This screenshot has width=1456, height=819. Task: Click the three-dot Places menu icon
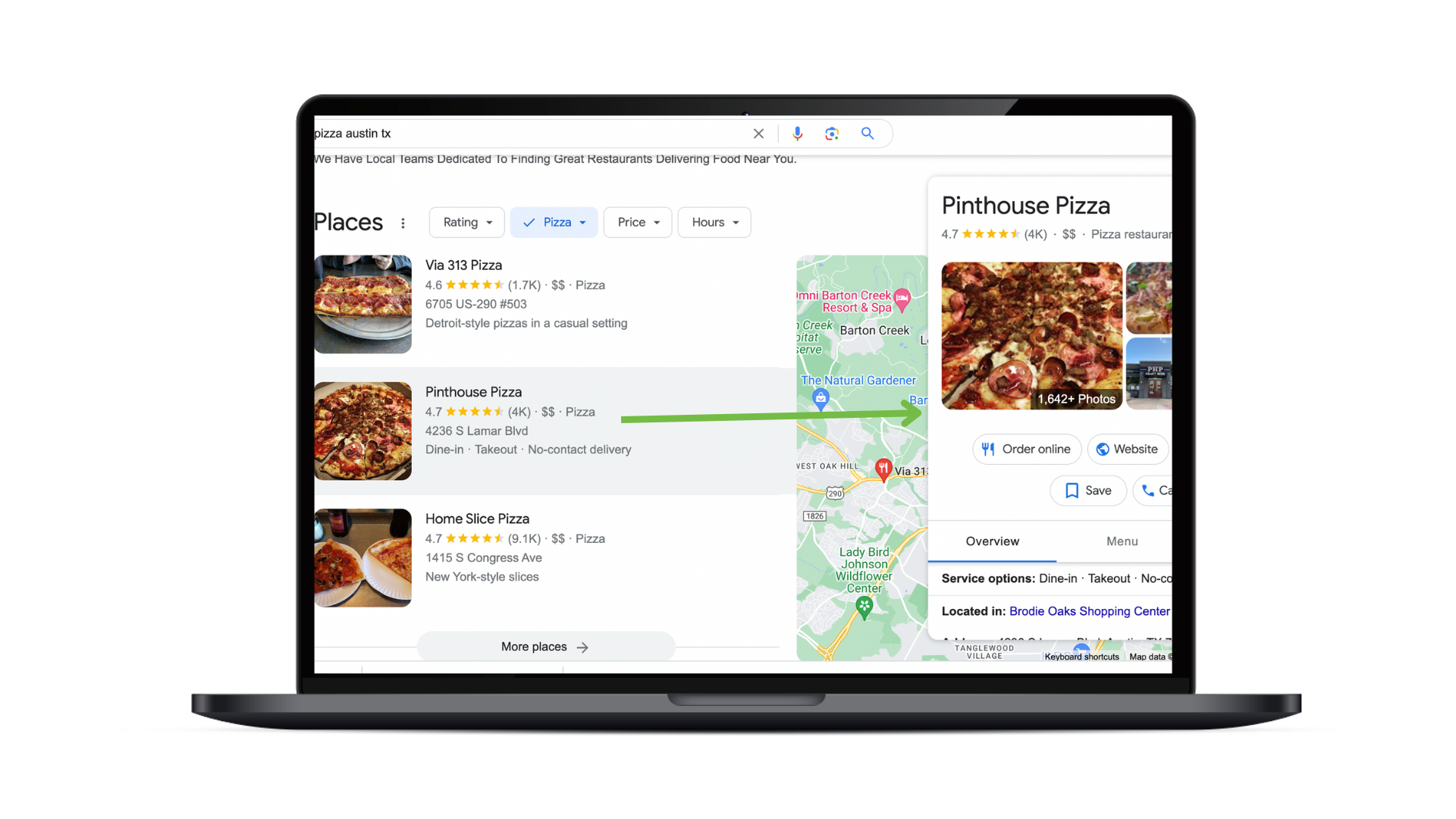point(403,221)
